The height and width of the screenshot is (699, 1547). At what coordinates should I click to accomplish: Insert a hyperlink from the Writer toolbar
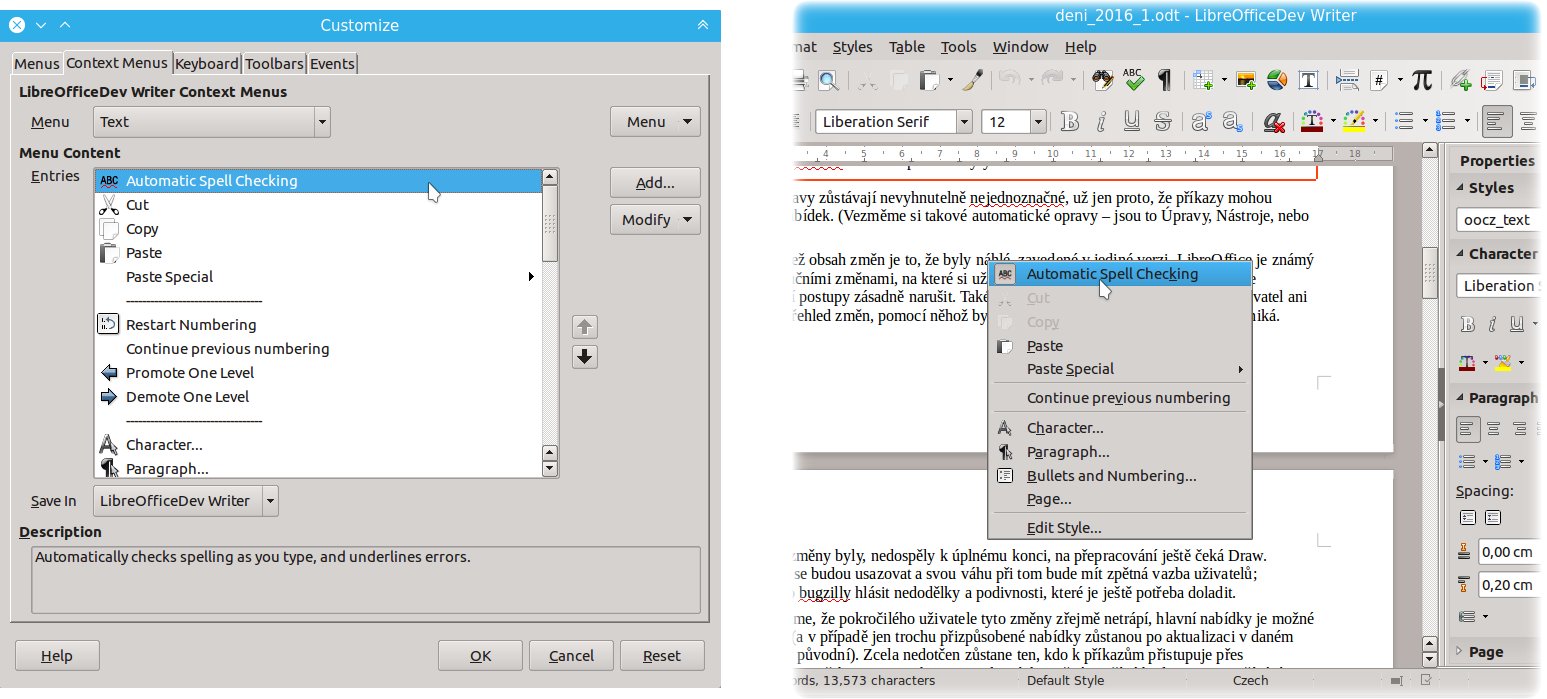pyautogui.click(x=1462, y=80)
